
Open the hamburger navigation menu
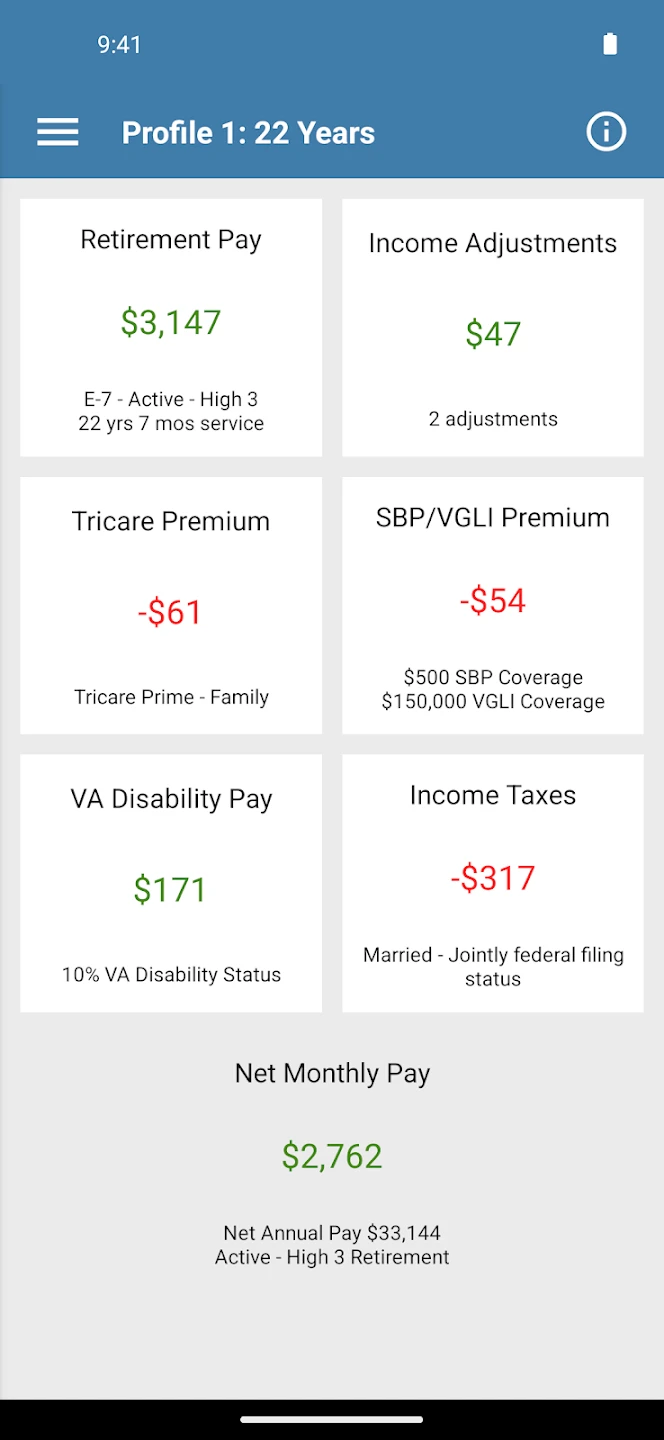[x=58, y=132]
